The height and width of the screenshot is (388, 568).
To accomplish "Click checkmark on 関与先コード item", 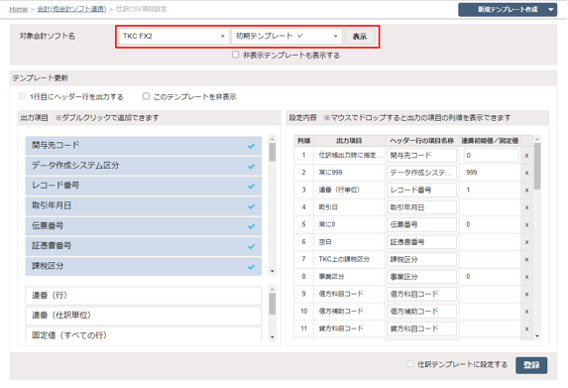I will point(251,146).
